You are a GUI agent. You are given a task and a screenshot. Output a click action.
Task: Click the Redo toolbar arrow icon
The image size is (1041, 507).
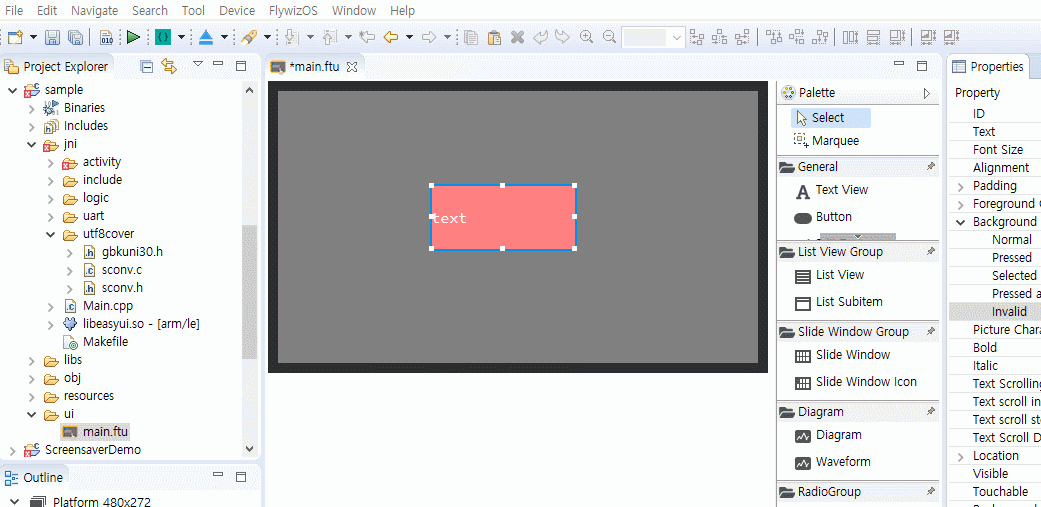562,37
